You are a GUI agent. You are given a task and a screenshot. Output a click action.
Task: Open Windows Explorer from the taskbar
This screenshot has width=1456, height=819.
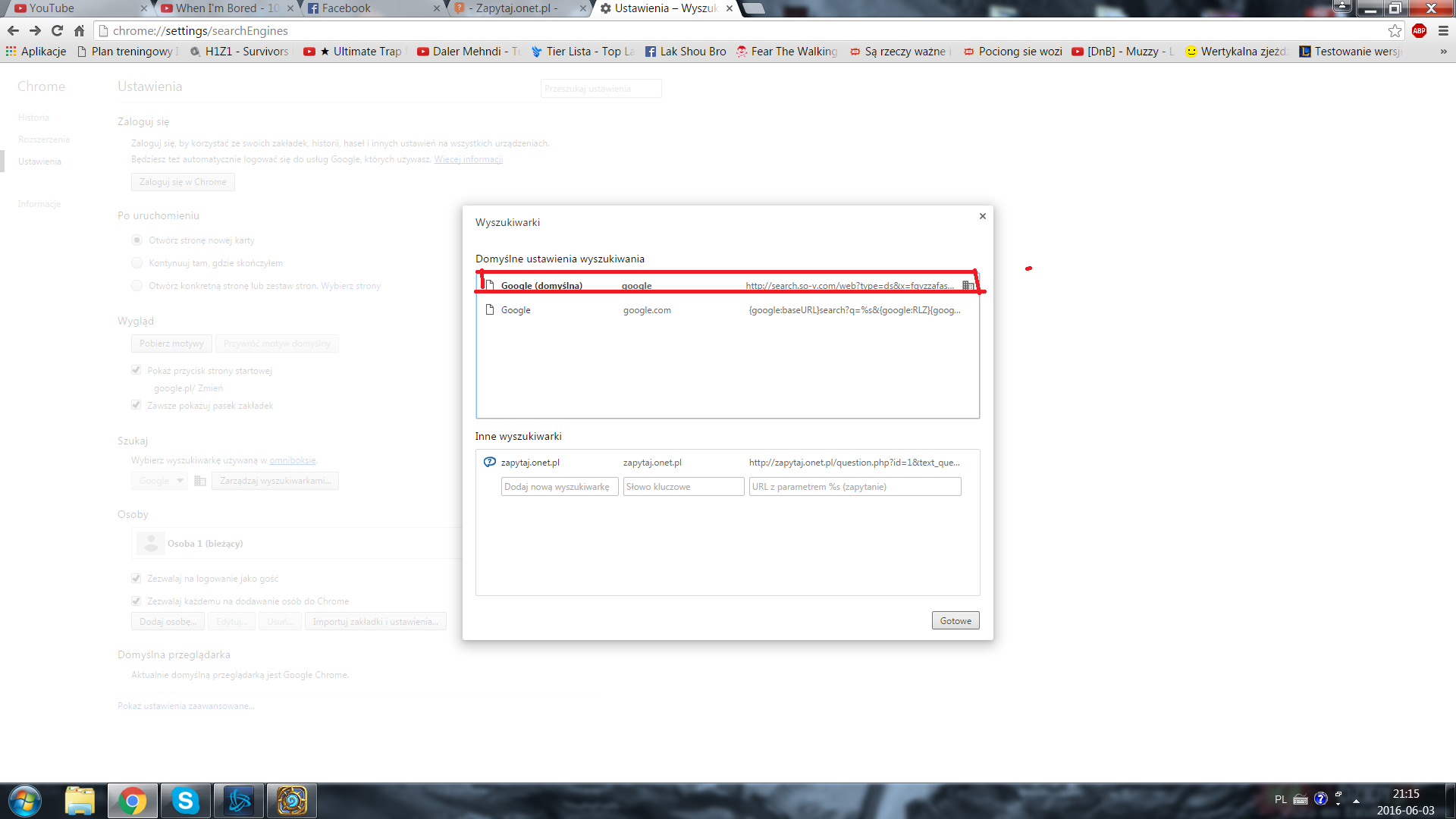[x=80, y=801]
